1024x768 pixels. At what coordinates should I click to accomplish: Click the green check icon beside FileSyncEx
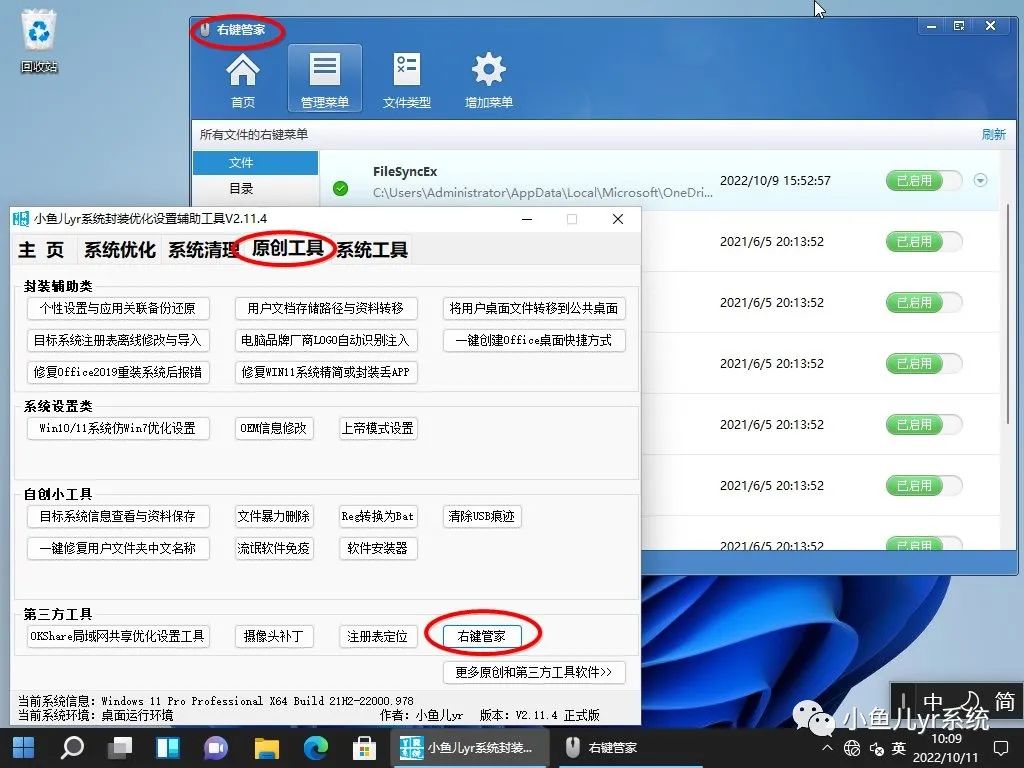(x=340, y=189)
